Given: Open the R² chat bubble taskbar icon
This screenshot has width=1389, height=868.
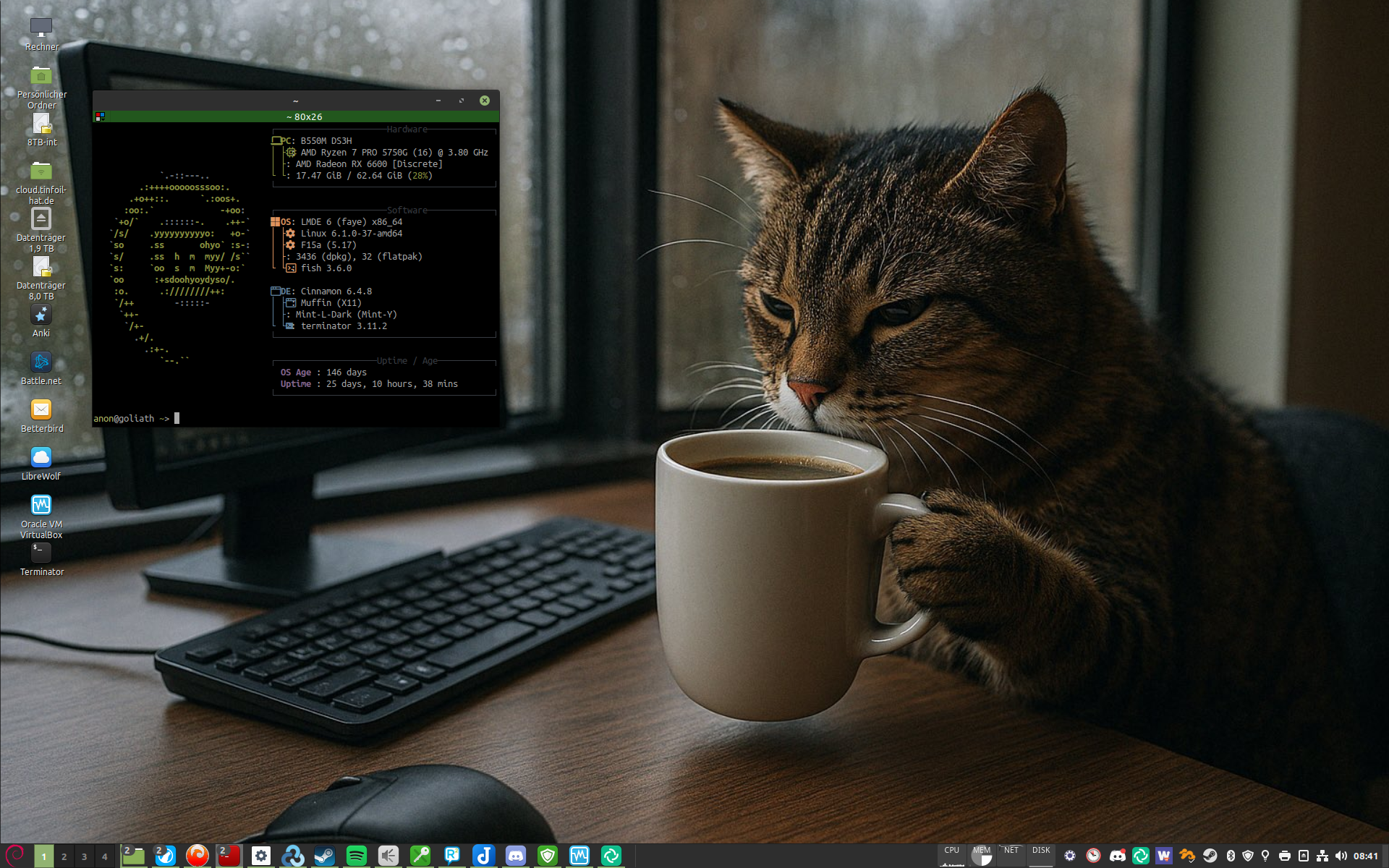Looking at the screenshot, I should (452, 856).
